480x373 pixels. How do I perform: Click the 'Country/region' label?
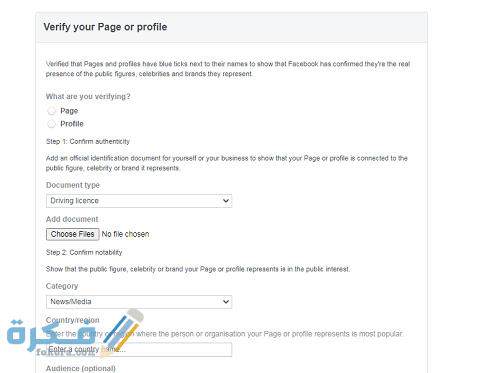click(73, 320)
